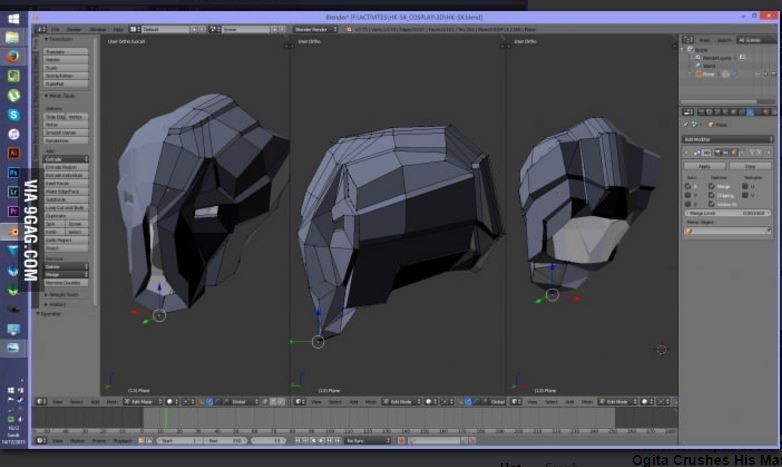Open Skype from the Windows taskbar
This screenshot has width=782, height=467.
tap(13, 114)
